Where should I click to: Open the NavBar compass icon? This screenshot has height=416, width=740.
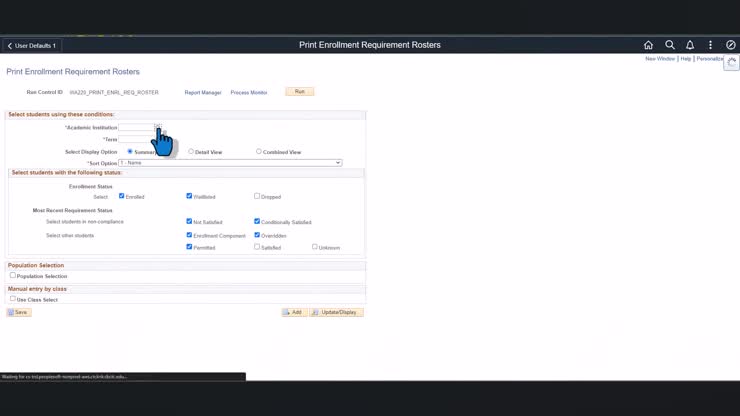pos(731,45)
